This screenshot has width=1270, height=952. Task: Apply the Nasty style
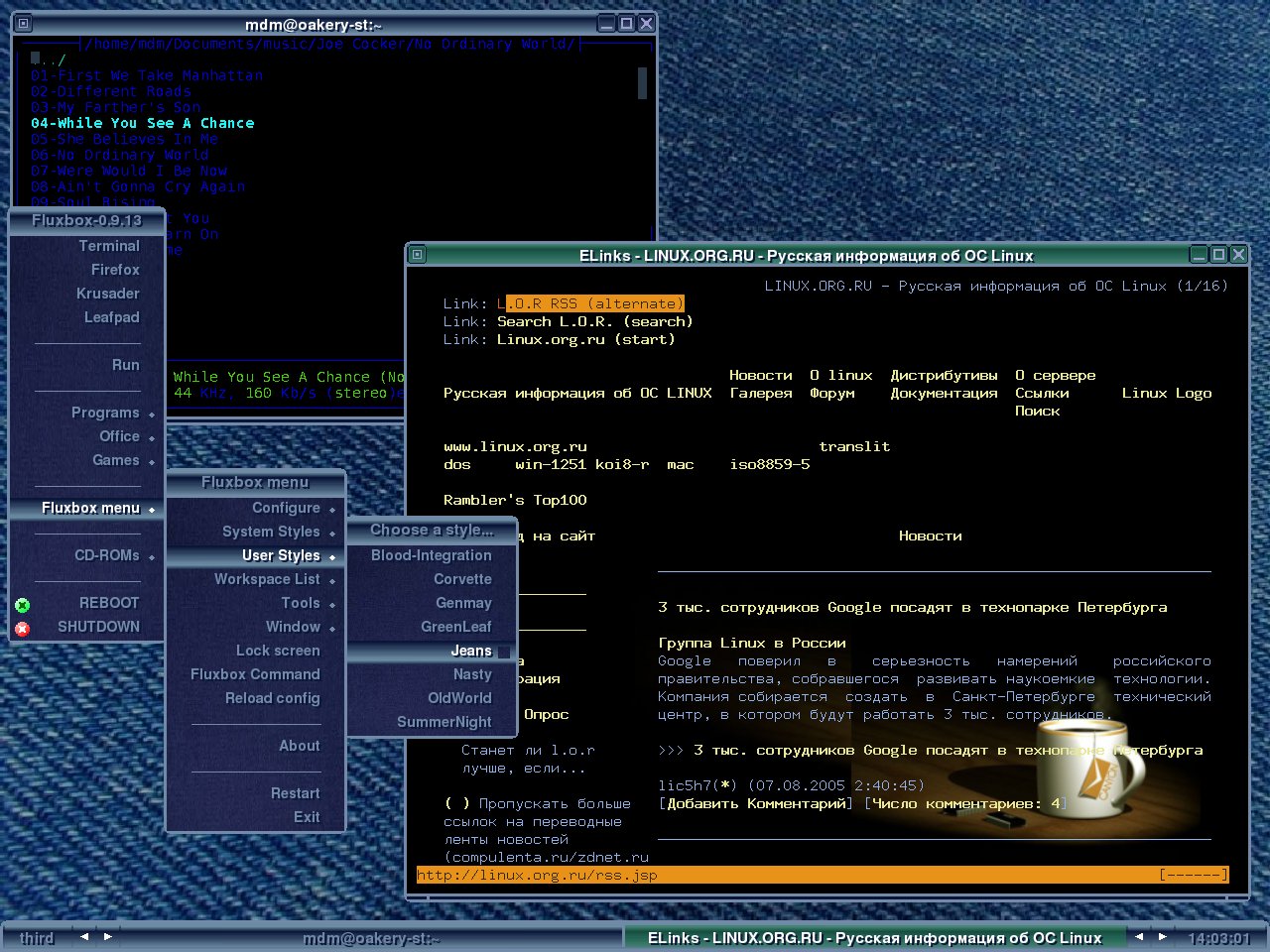(x=432, y=674)
